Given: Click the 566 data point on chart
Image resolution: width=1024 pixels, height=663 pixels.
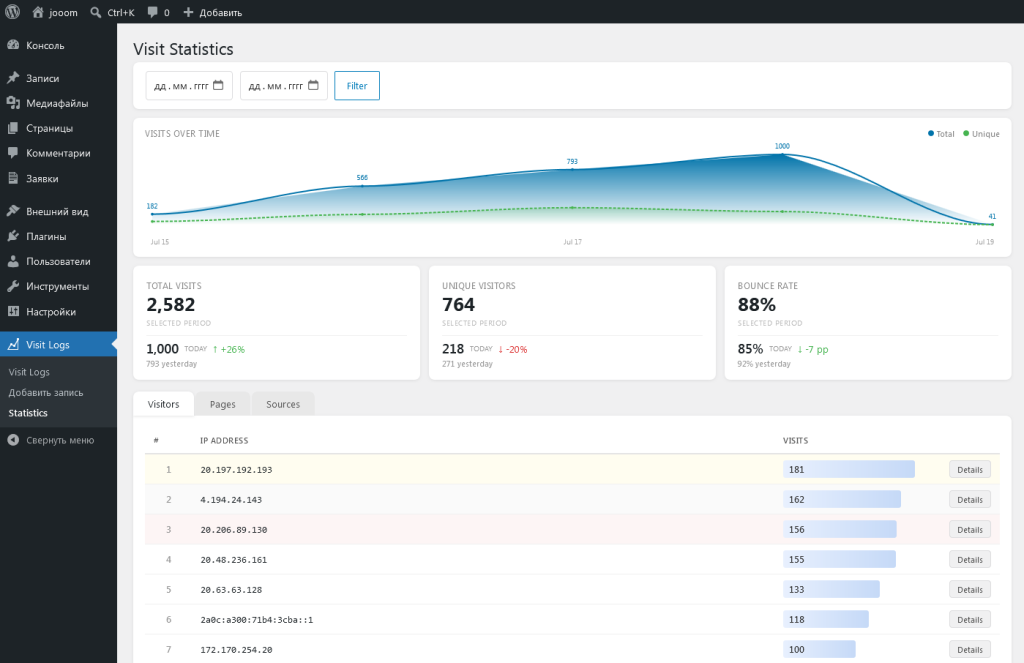Looking at the screenshot, I should [x=362, y=186].
